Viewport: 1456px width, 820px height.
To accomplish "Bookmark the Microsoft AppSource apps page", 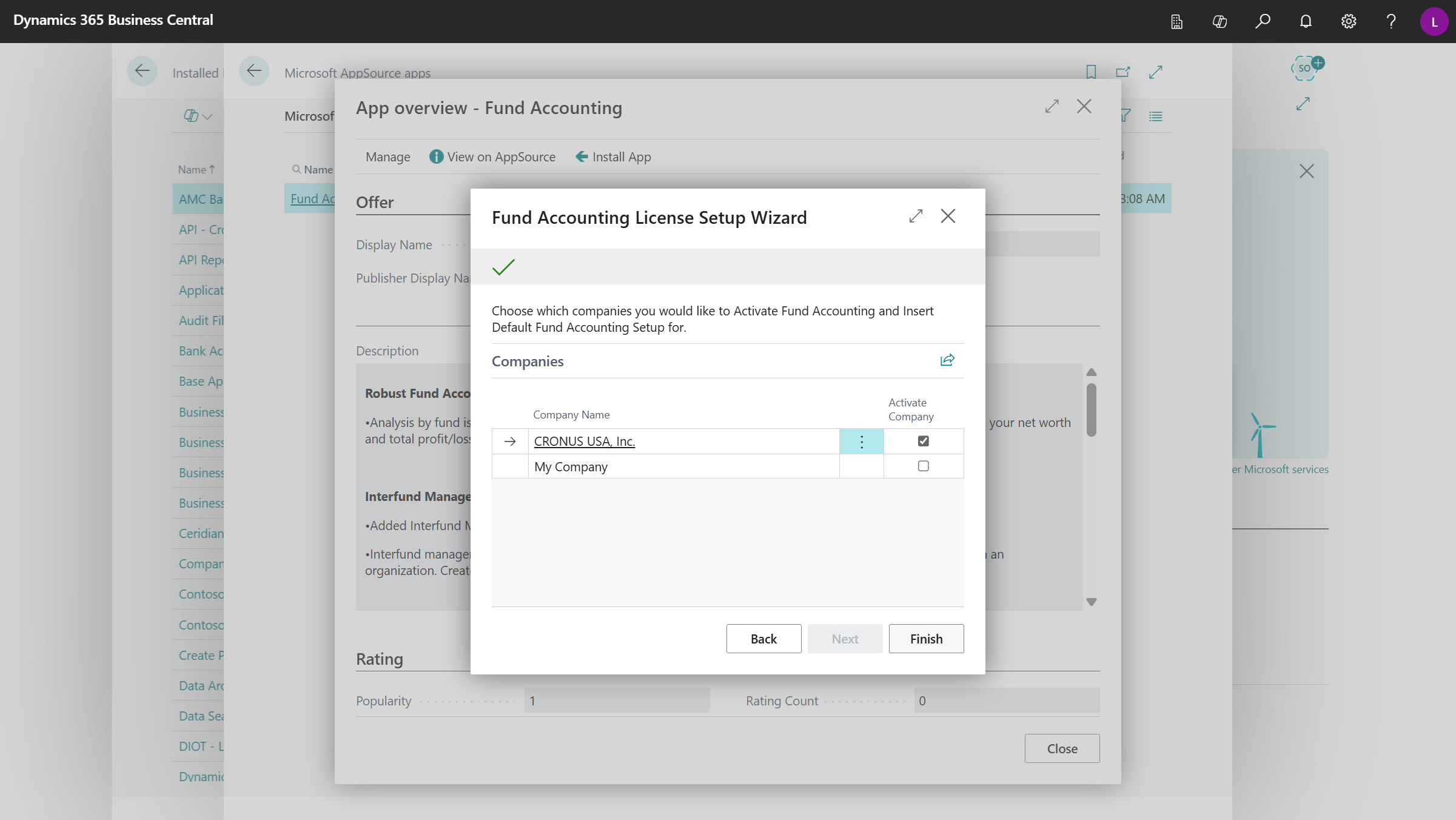I will coord(1090,72).
